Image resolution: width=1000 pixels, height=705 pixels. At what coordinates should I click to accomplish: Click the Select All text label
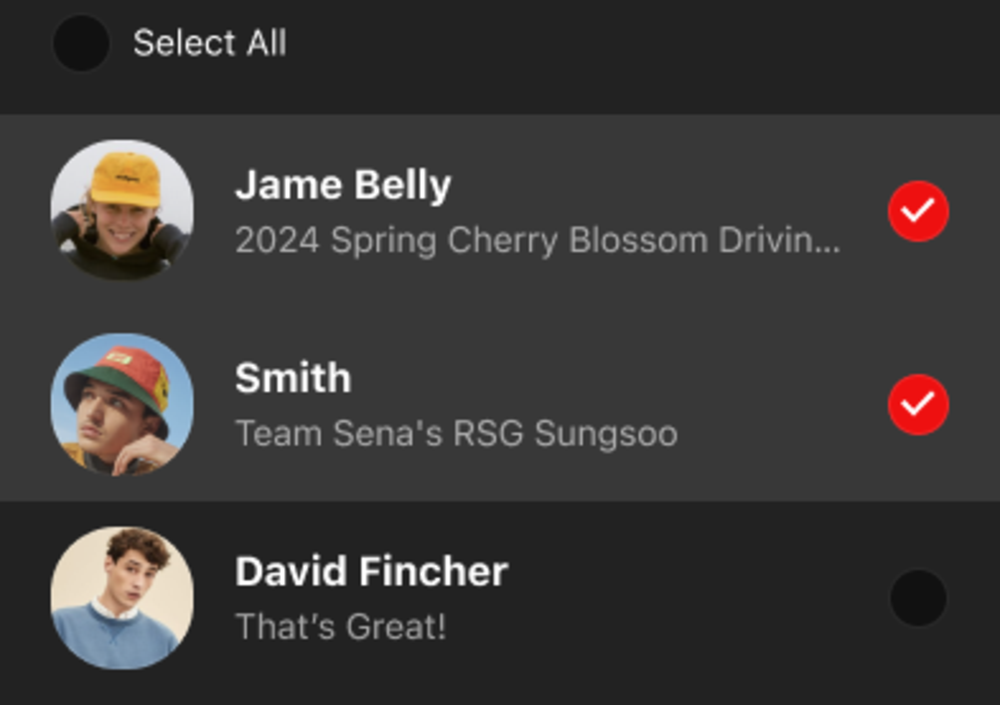209,43
